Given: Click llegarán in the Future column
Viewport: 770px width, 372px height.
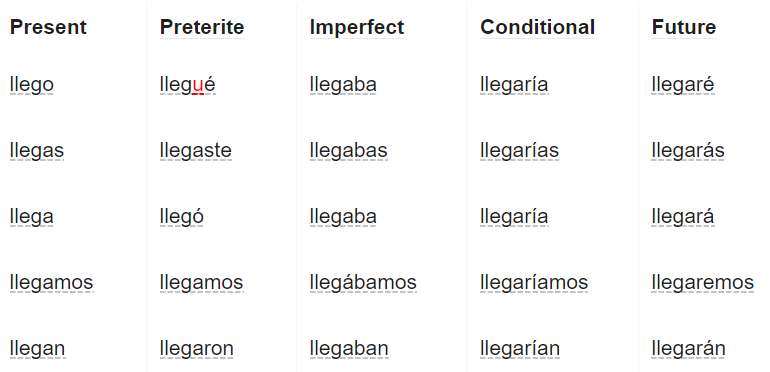Looking at the screenshot, I should point(688,349).
